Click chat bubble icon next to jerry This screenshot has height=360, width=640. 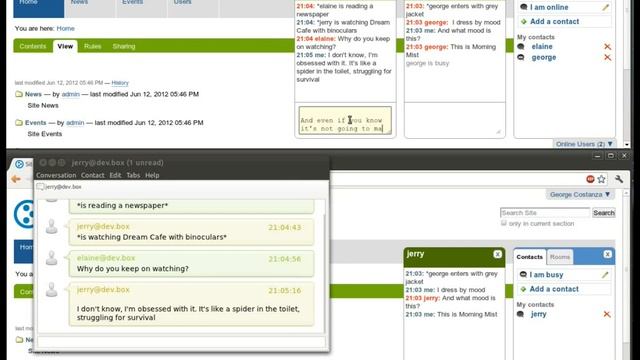(520, 314)
